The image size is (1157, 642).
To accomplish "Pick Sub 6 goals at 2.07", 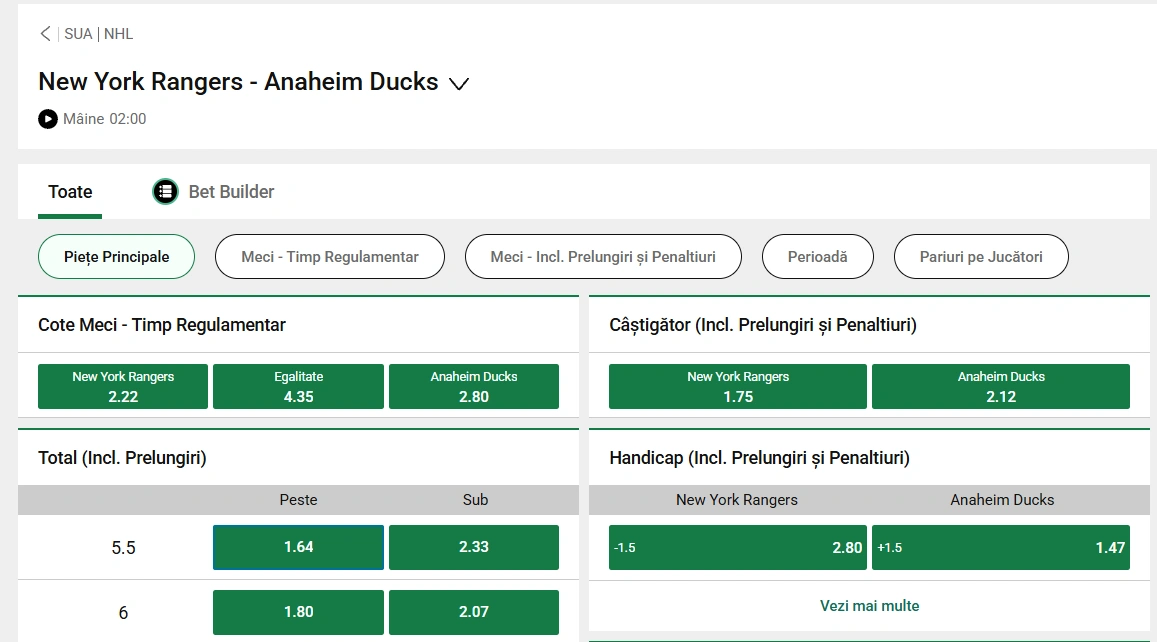I will (474, 612).
